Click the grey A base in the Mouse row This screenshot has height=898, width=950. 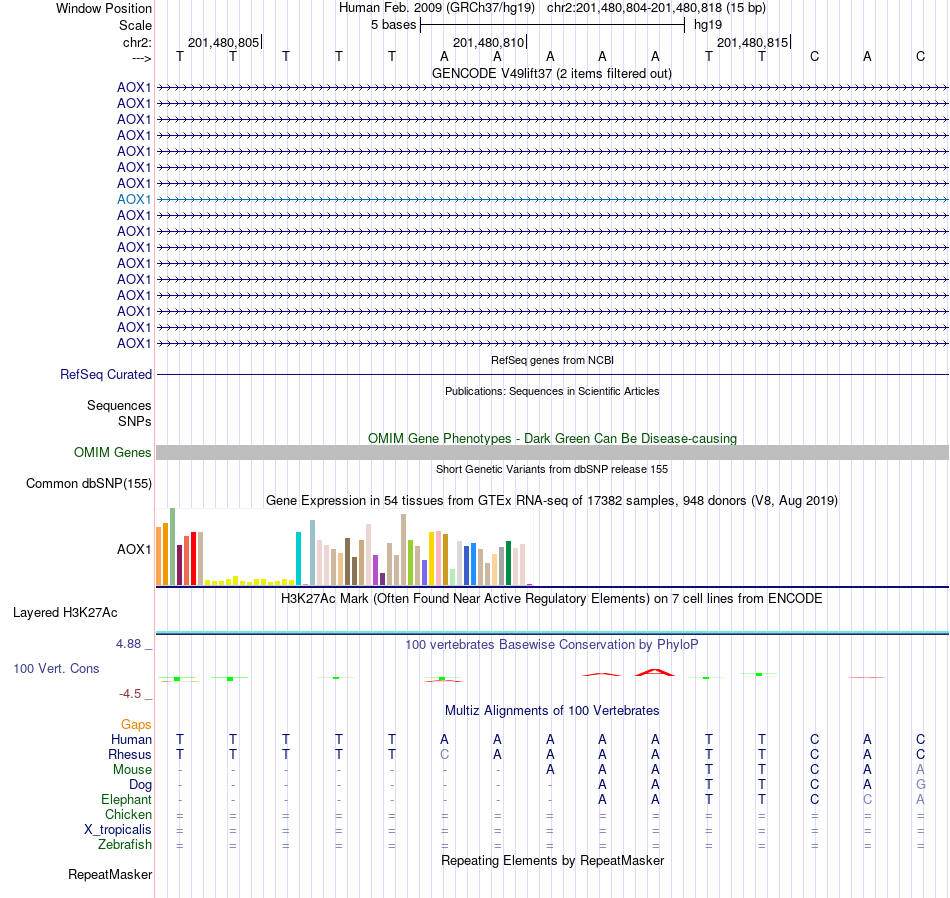(920, 770)
